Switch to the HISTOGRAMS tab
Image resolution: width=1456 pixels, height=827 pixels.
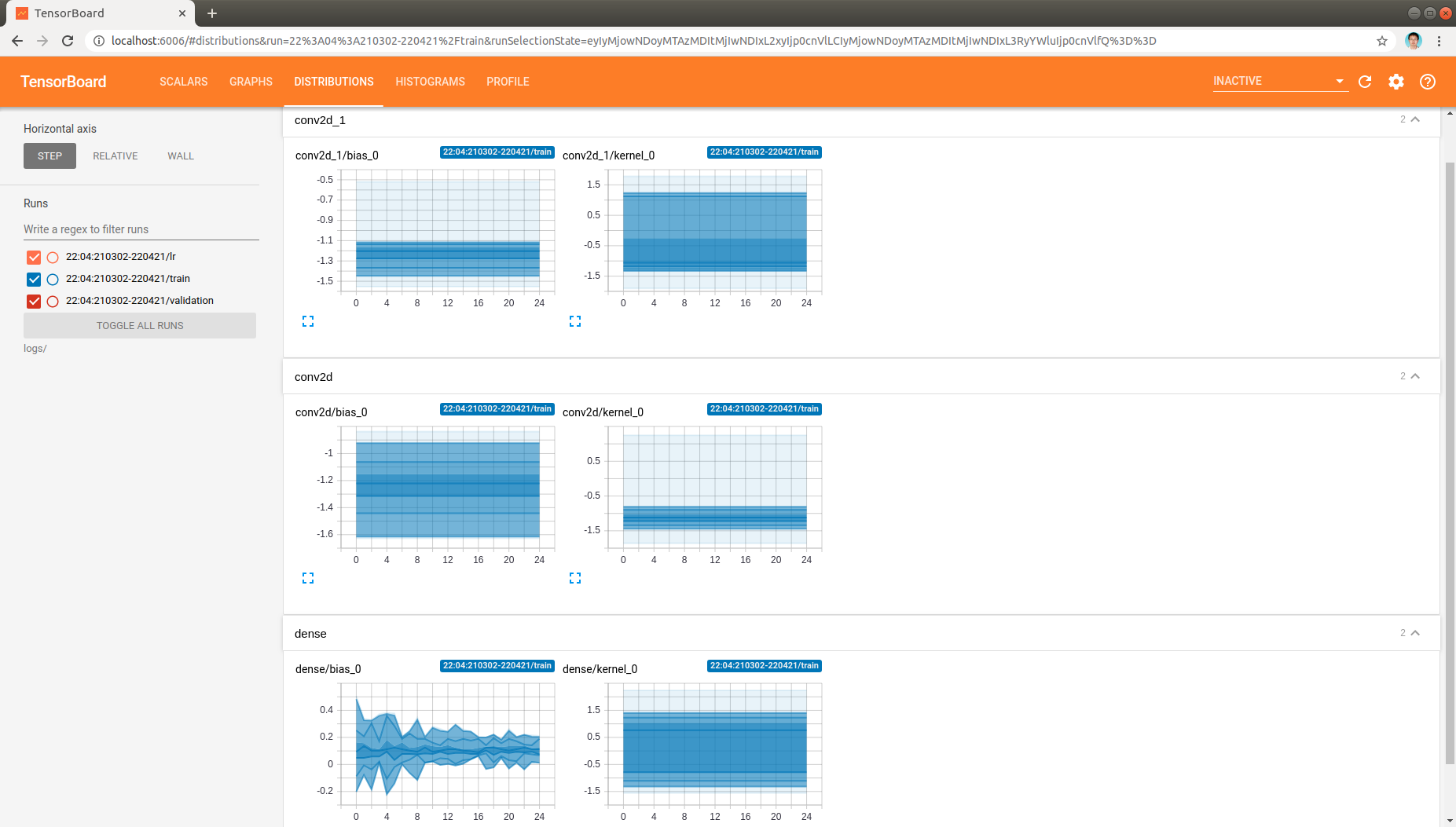431,82
